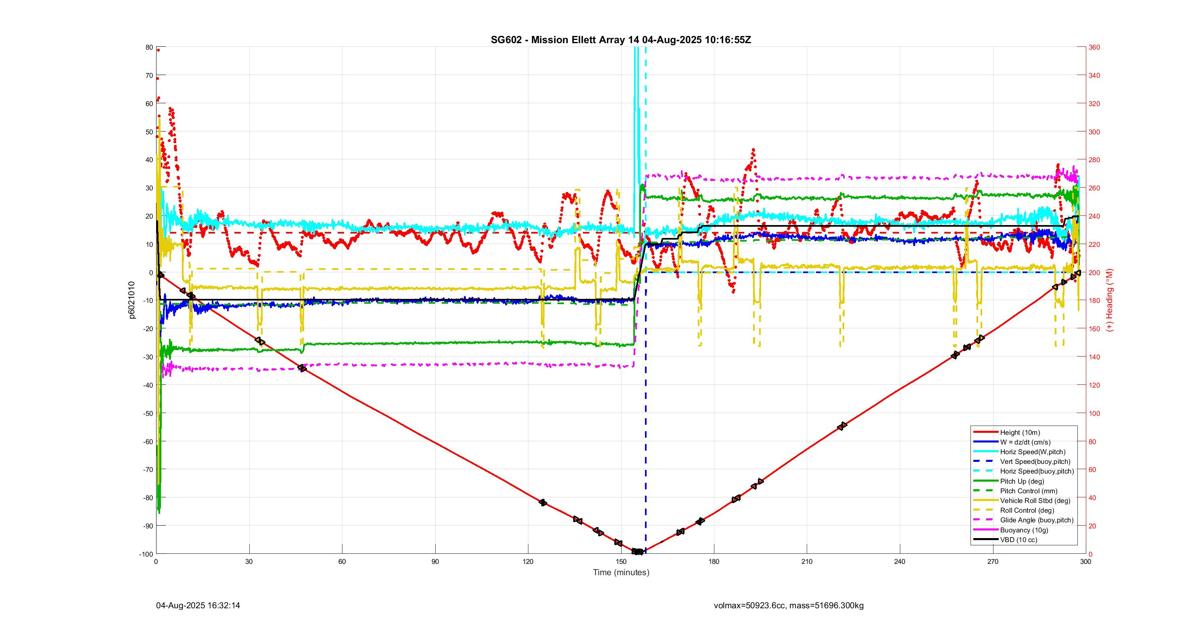The width and height of the screenshot is (1200, 622).
Task: Click the '150' tick on time axis
Action: tap(621, 562)
